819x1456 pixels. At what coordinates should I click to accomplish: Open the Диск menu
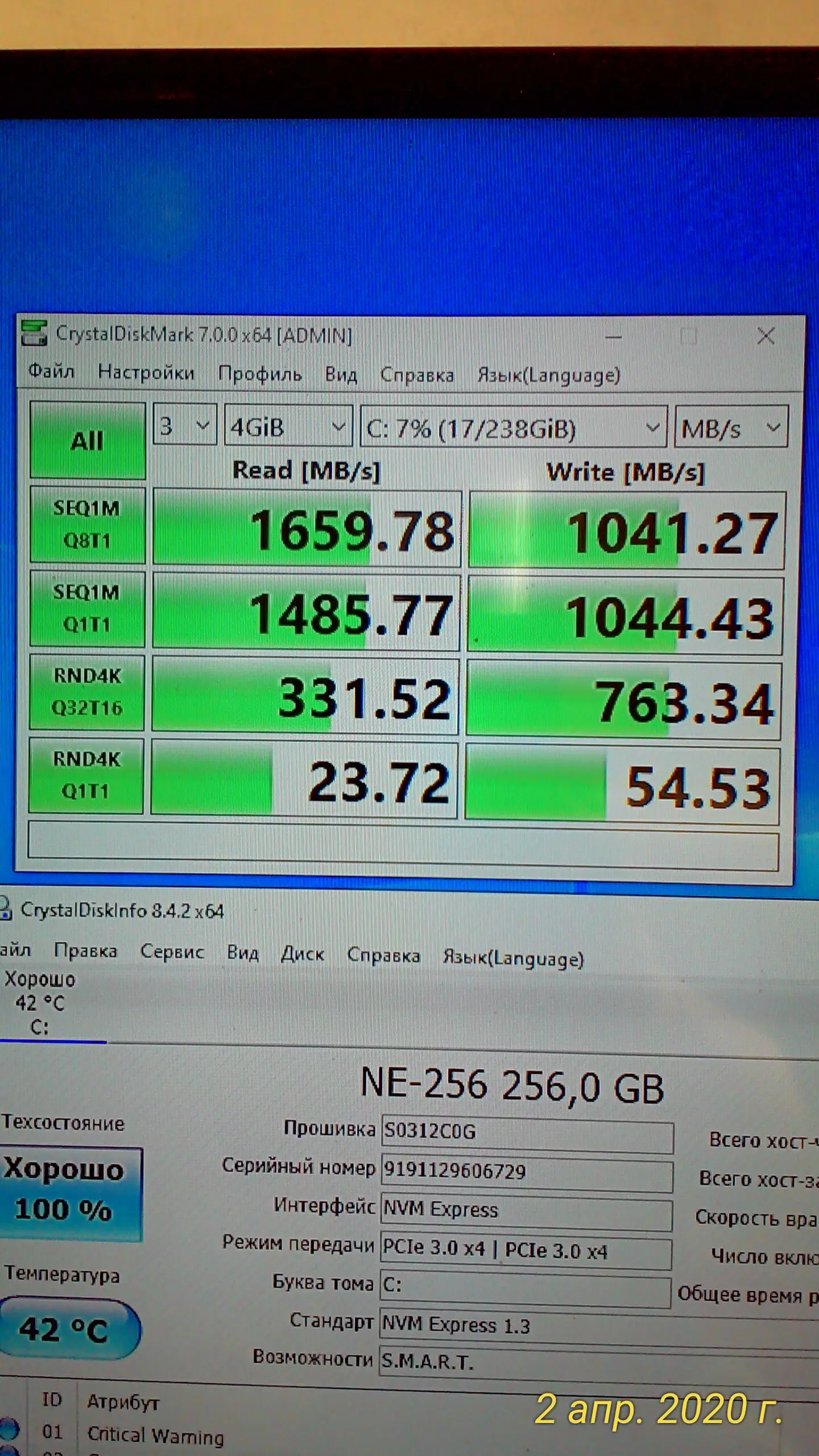pos(303,954)
